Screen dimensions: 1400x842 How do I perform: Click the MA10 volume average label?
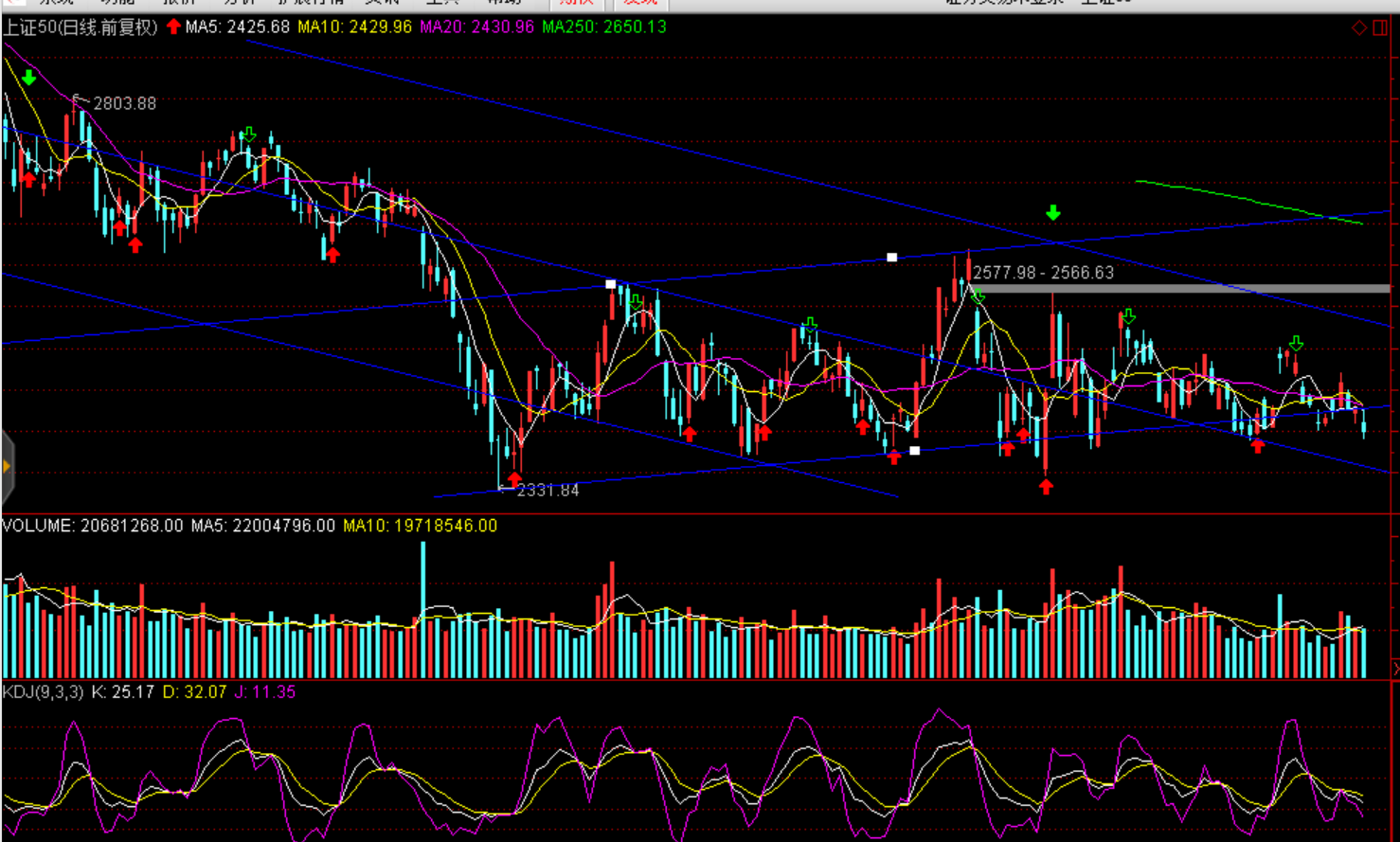(420, 526)
